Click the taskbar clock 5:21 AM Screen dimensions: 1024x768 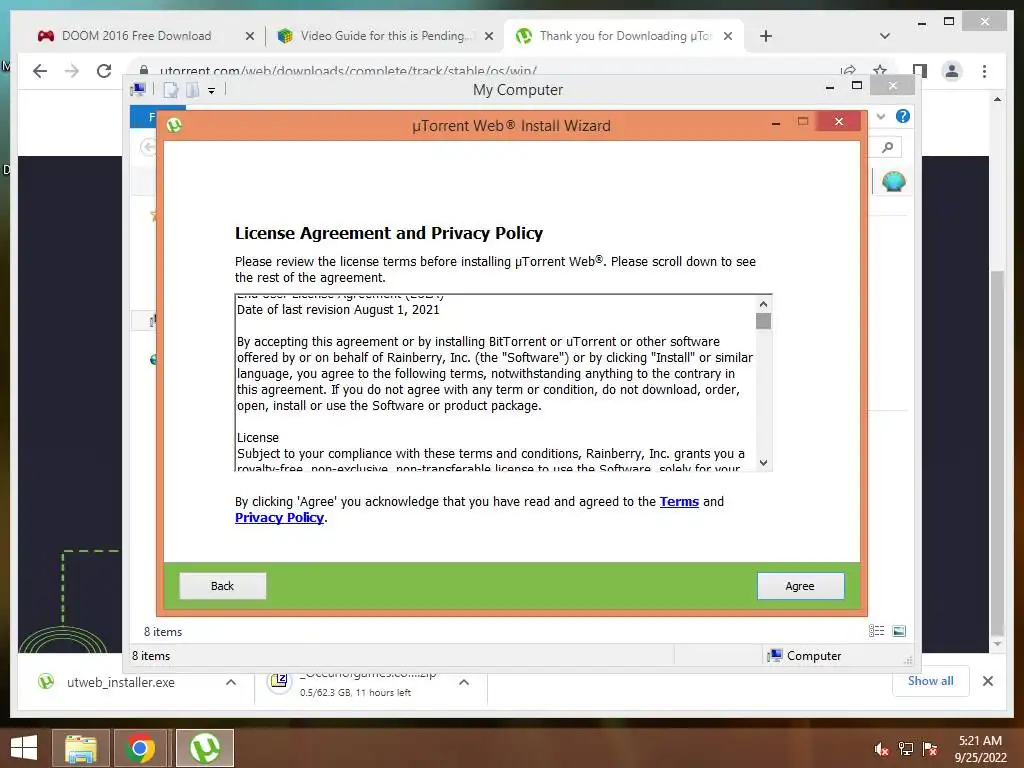980,741
